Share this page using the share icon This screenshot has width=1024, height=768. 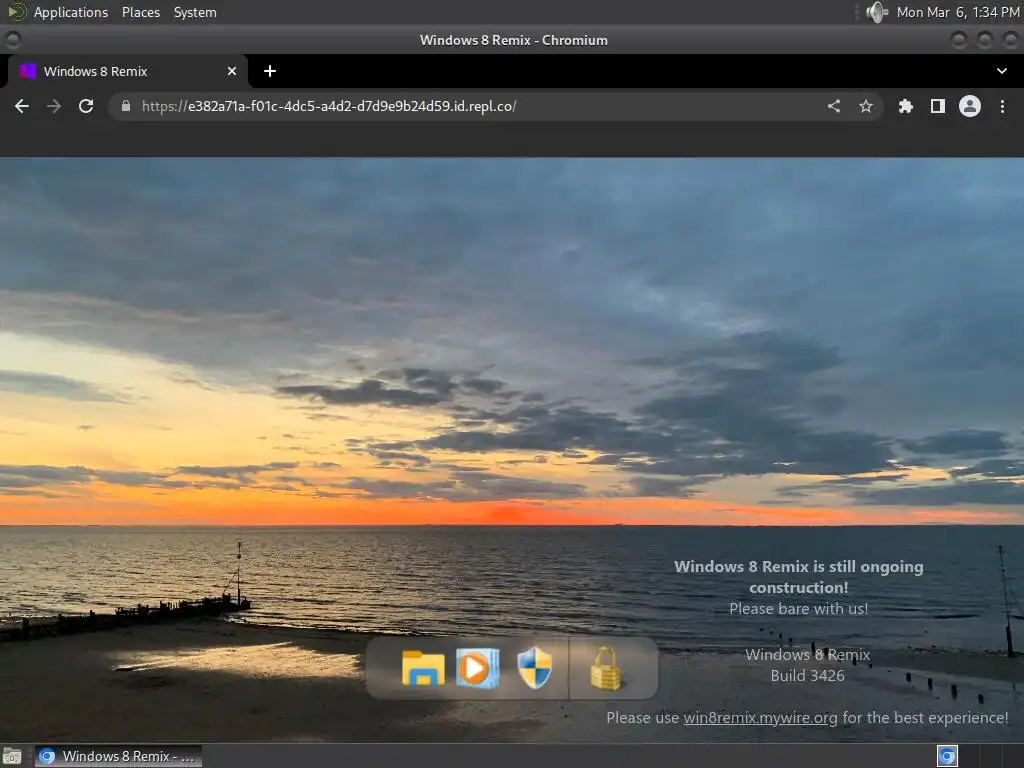[834, 106]
